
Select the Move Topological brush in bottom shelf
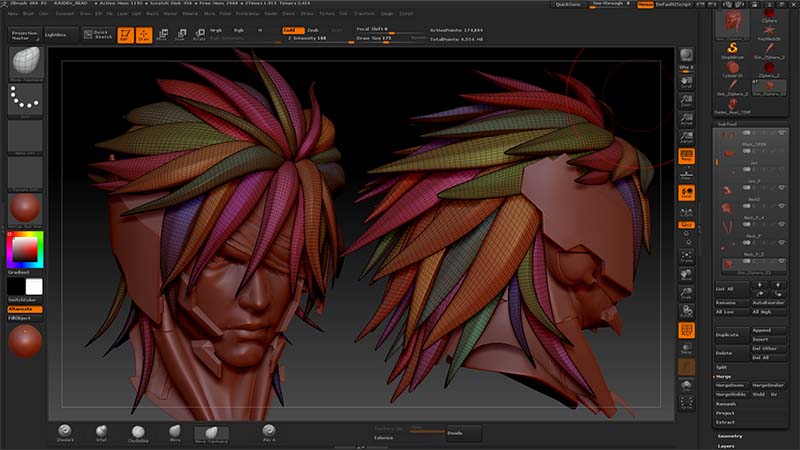[x=211, y=434]
